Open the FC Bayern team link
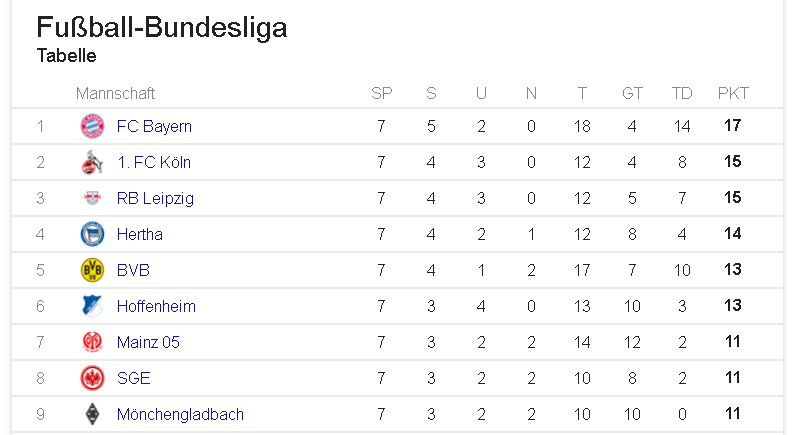 [154, 126]
